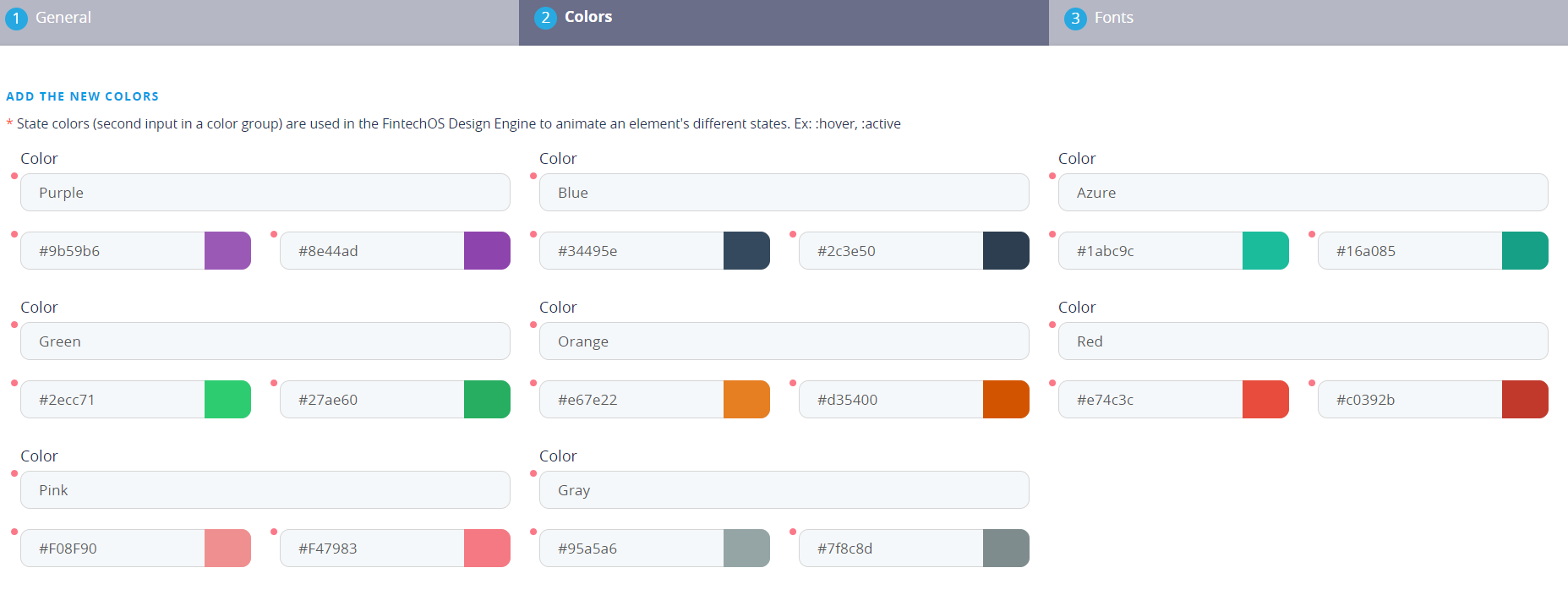Viewport: 1568px width, 606px height.
Task: Focus the Azure color name field
Action: 1303,193
